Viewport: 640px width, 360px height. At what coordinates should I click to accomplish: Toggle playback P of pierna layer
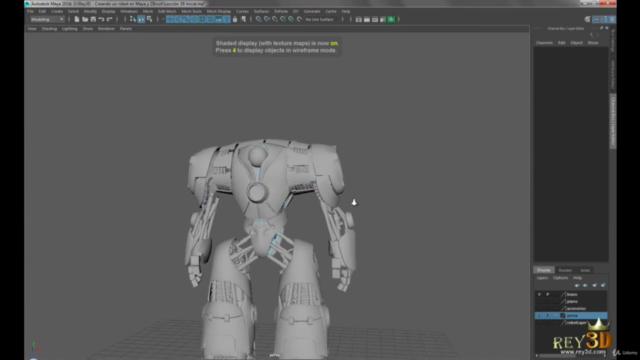(x=547, y=316)
